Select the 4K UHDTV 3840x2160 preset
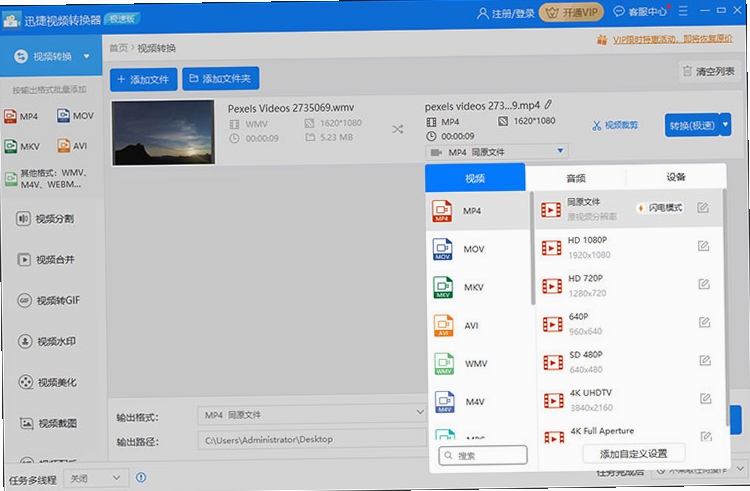The height and width of the screenshot is (491, 750). point(631,400)
